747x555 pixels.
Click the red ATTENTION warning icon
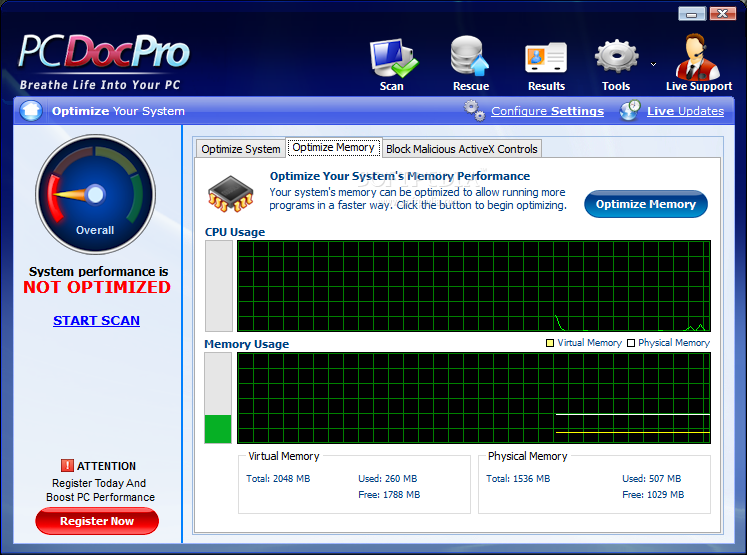pyautogui.click(x=67, y=465)
